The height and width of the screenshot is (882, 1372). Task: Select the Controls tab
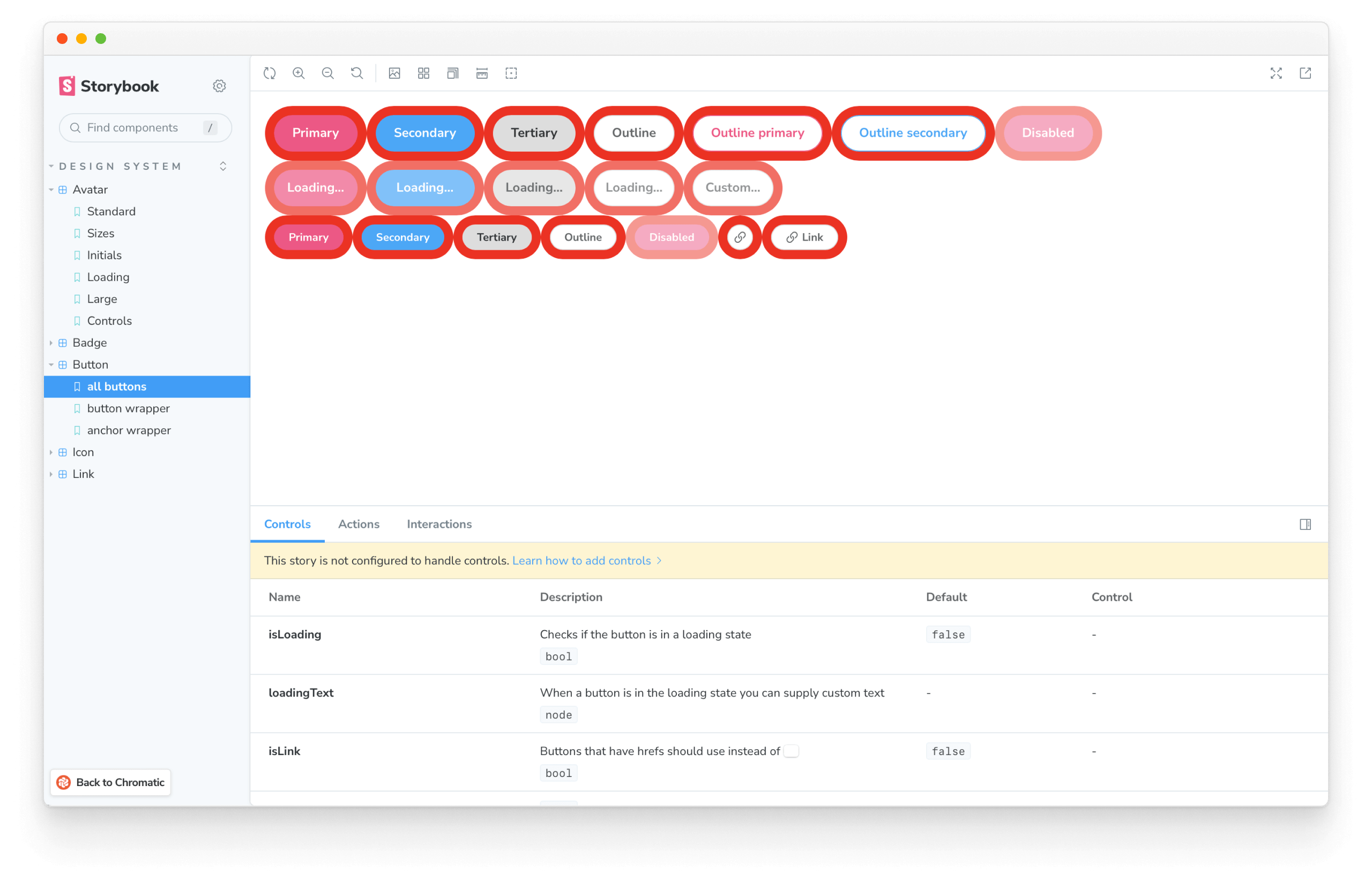tap(288, 523)
